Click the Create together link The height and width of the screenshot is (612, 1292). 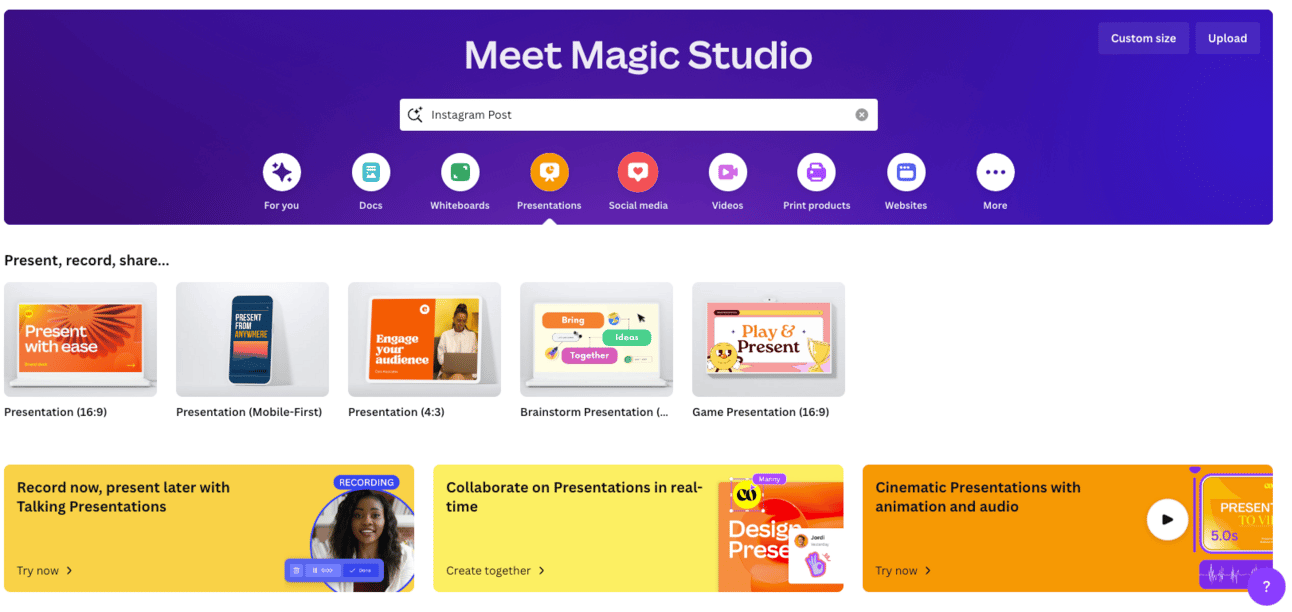(496, 571)
